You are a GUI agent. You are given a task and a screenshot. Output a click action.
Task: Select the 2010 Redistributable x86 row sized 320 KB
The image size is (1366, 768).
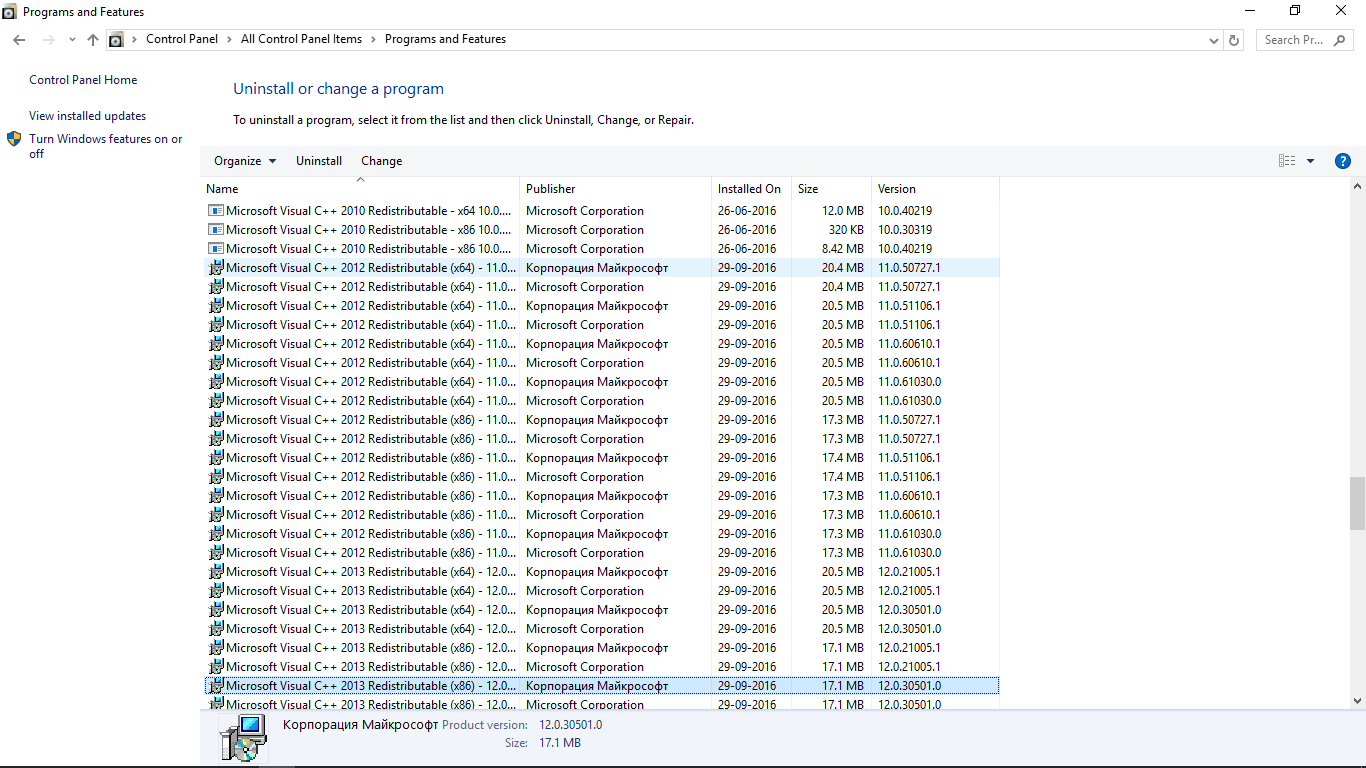601,230
